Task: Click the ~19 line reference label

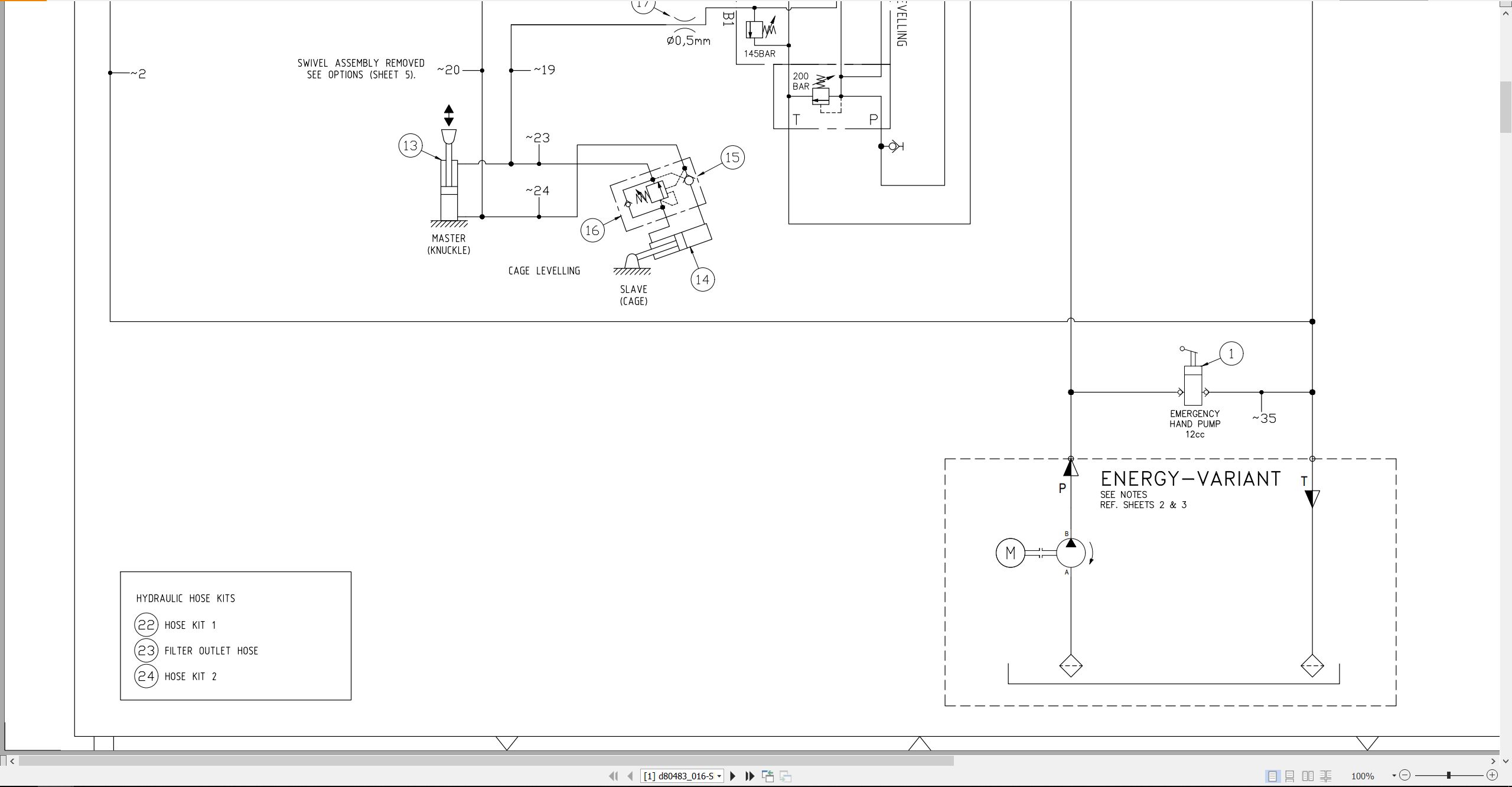Action: [x=544, y=70]
